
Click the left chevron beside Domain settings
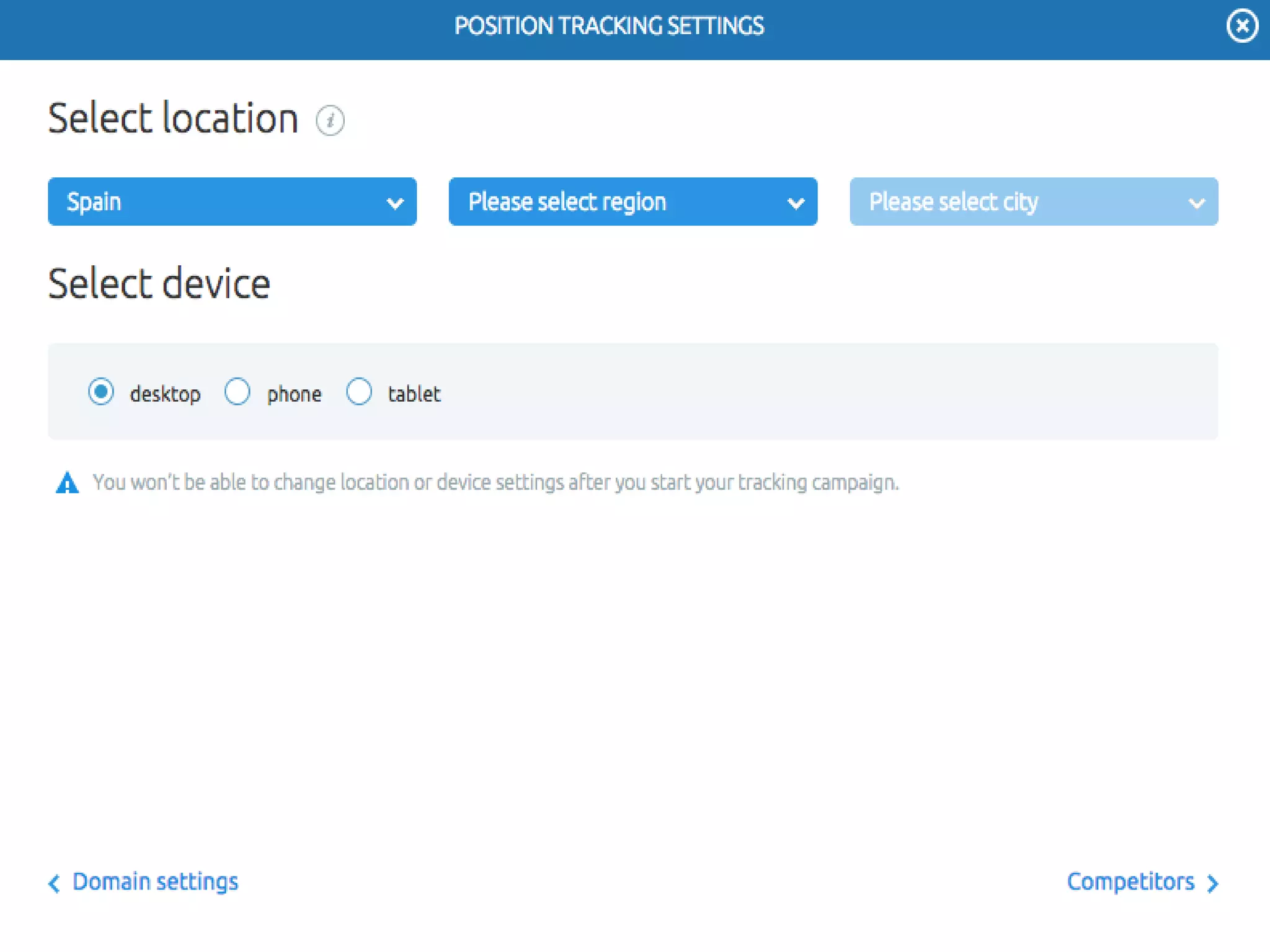click(54, 883)
